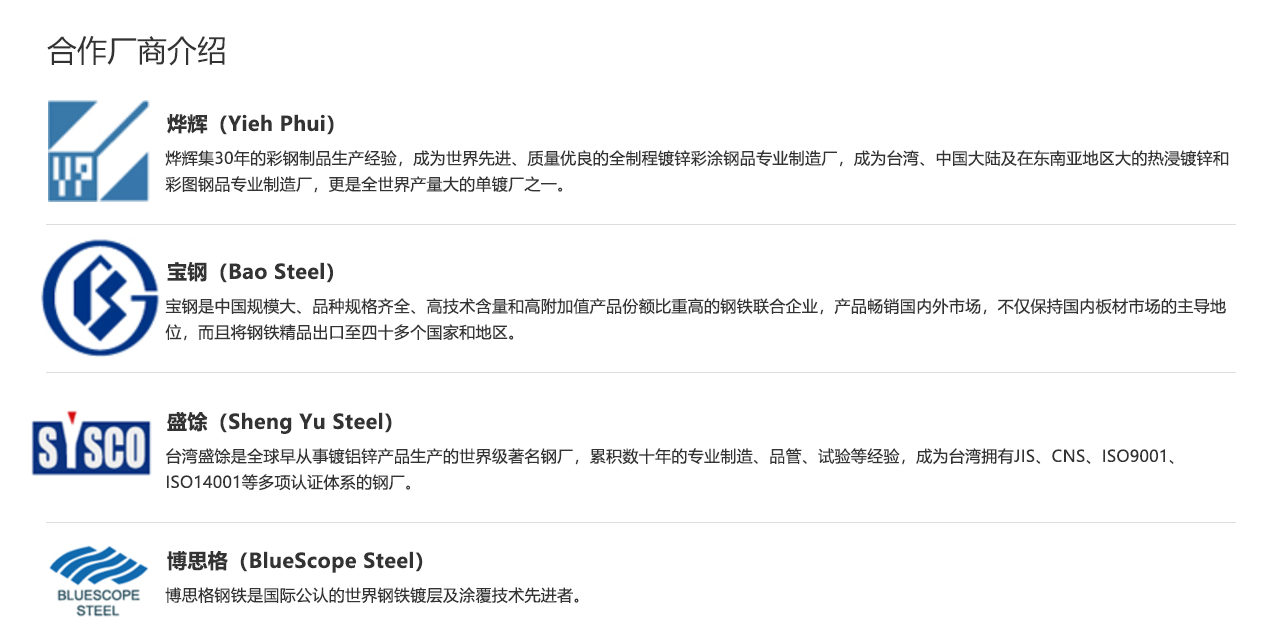Click the SYSCO Sheng Yu logo
The height and width of the screenshot is (635, 1261).
click(91, 442)
